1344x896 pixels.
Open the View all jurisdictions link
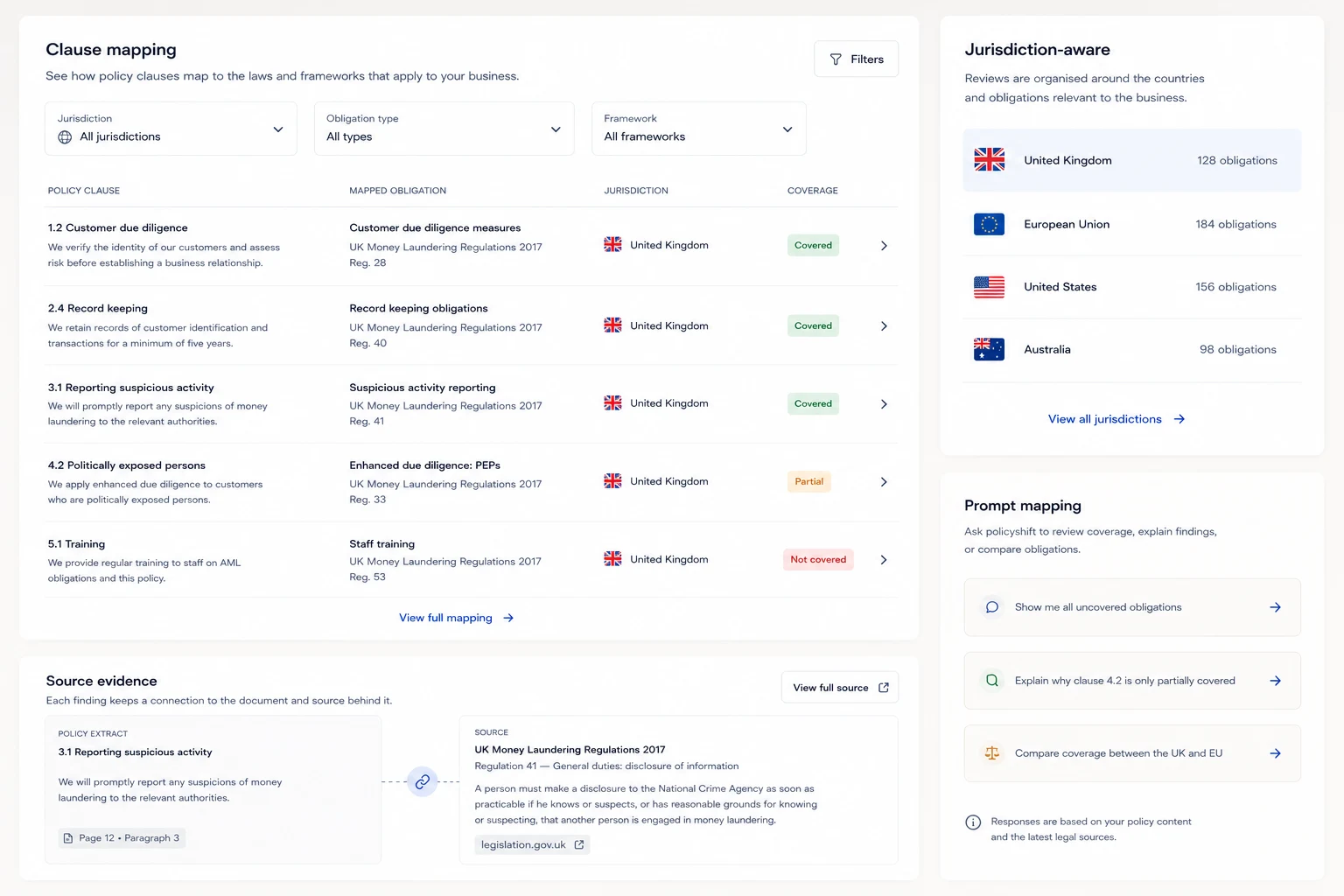[x=1116, y=419]
